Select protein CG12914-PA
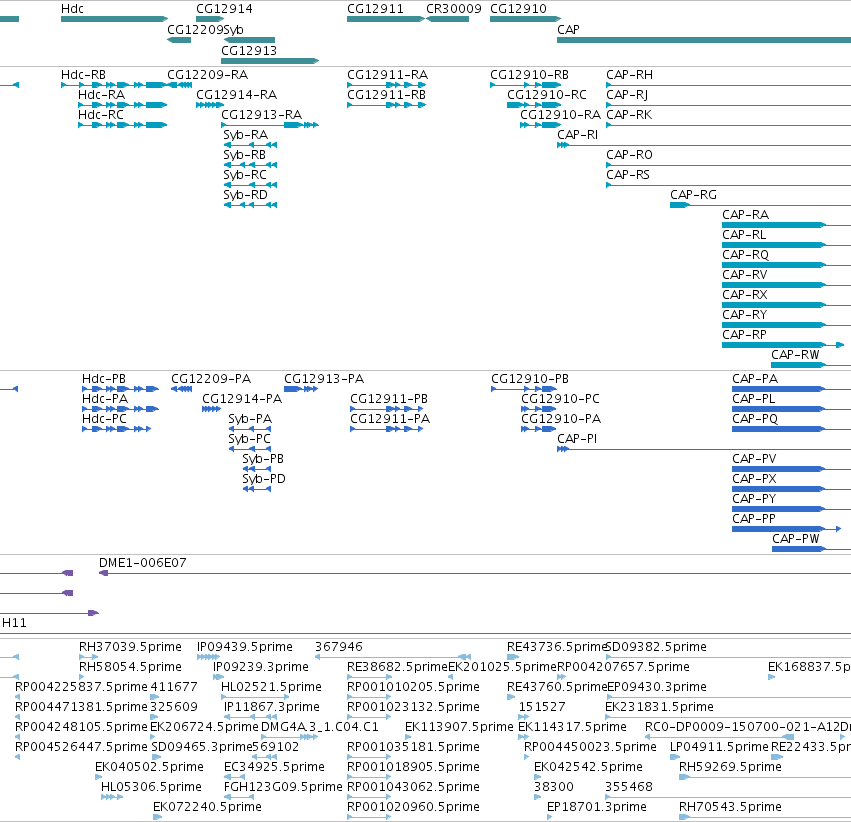The width and height of the screenshot is (851, 822). [211, 409]
